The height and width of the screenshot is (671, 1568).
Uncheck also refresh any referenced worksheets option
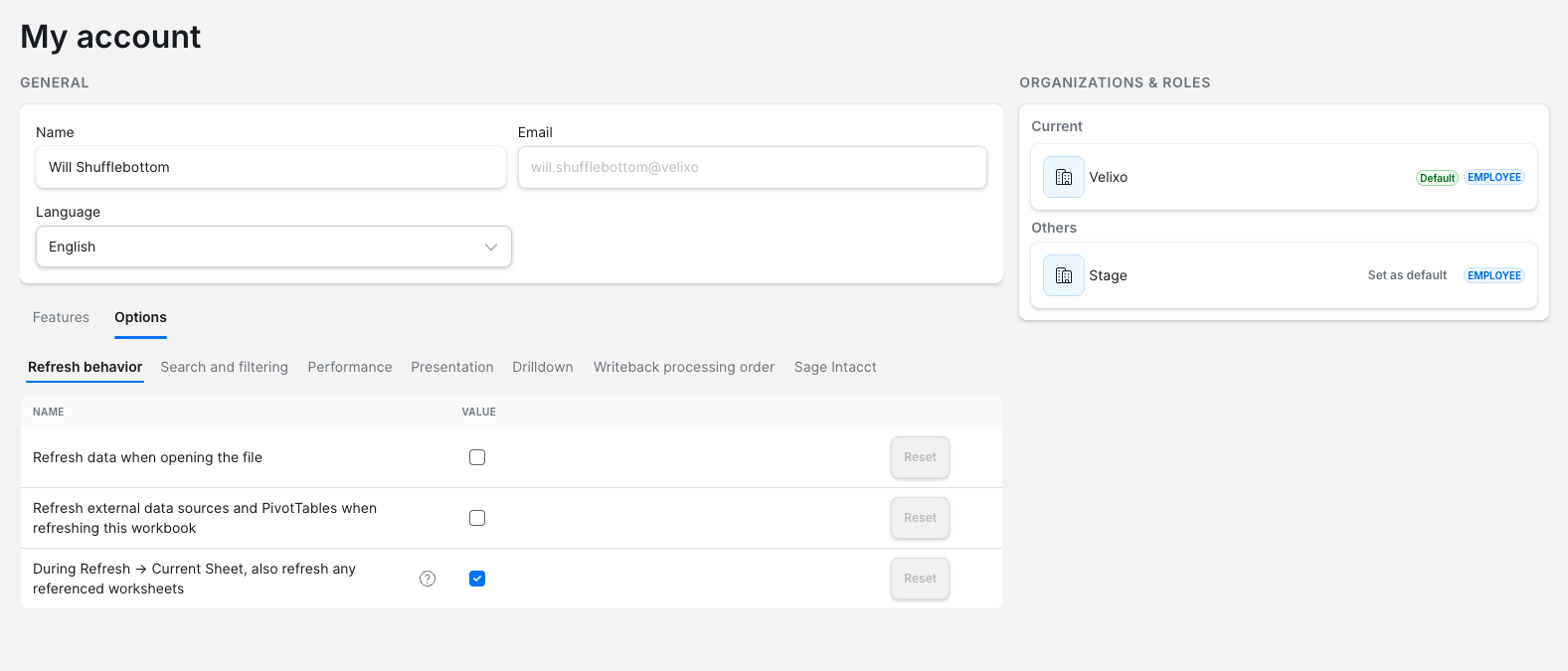[x=477, y=579]
